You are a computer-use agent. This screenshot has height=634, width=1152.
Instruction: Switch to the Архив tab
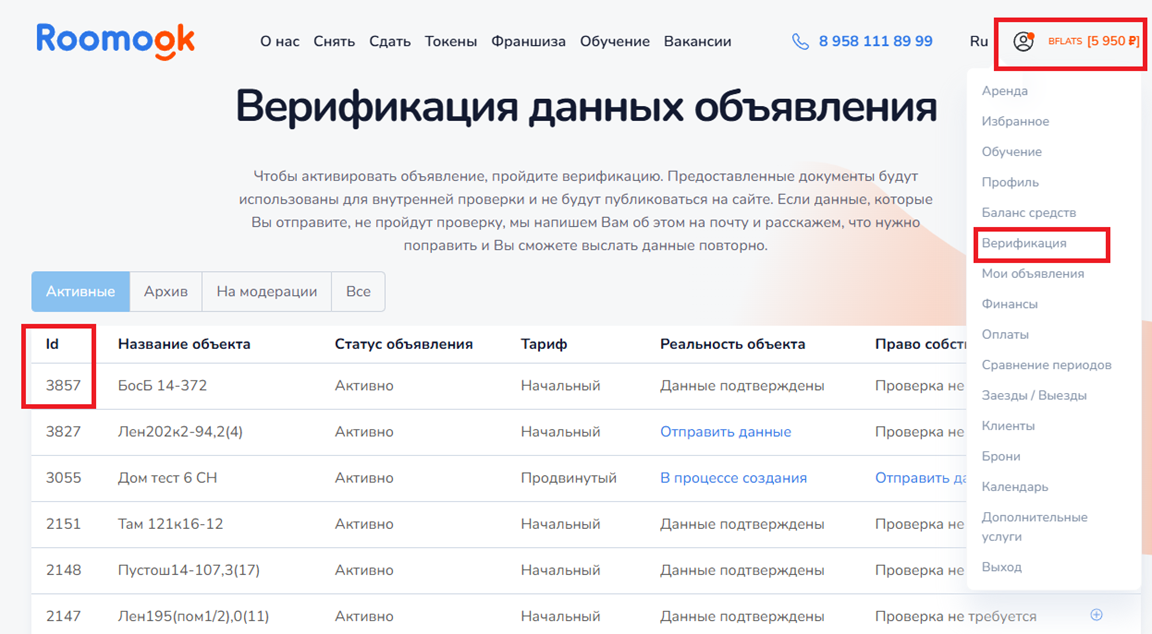pos(166,292)
